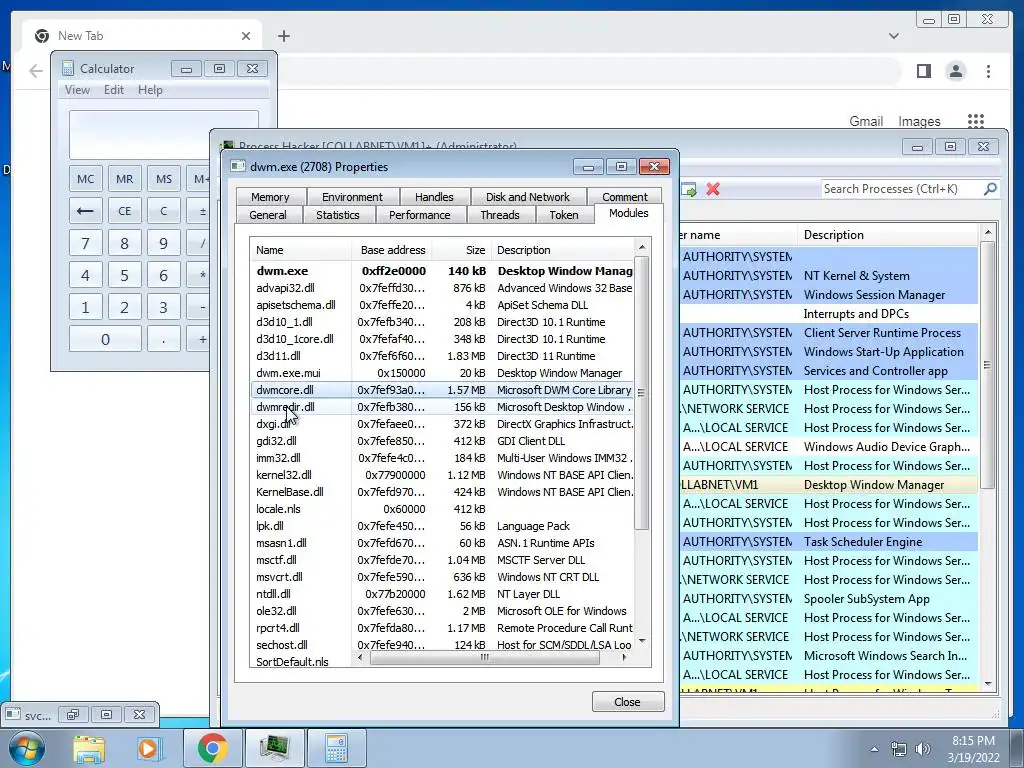Switch to the Environment tab
Viewport: 1024px width, 768px height.
(x=352, y=197)
